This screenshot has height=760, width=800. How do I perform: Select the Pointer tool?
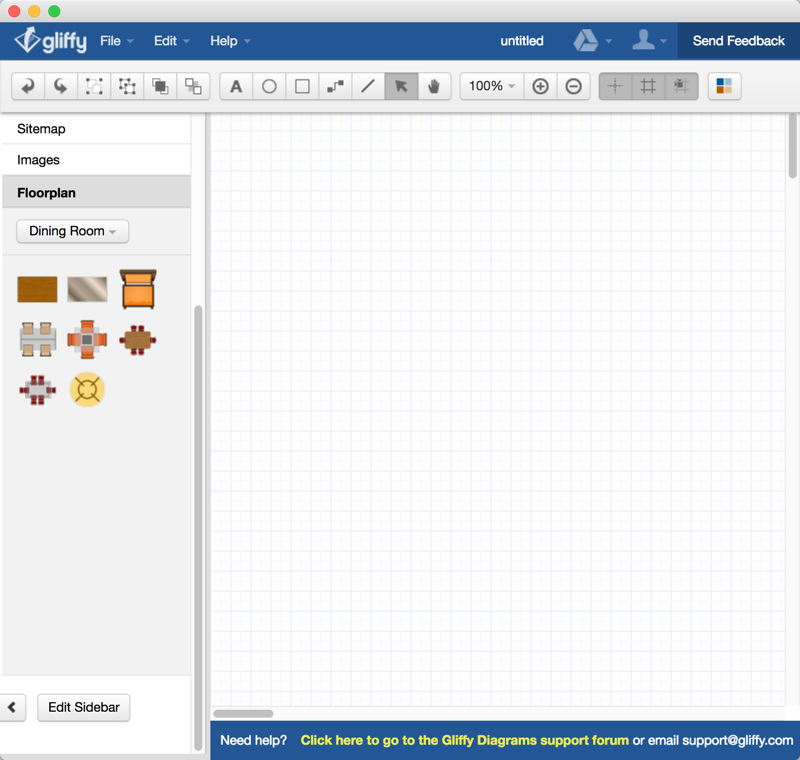[x=402, y=86]
